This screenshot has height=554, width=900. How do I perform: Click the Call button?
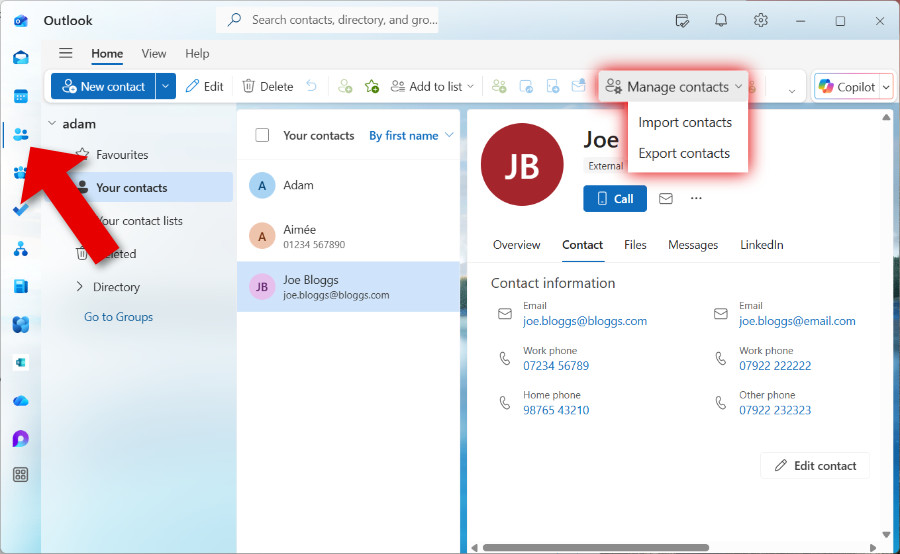[615, 199]
